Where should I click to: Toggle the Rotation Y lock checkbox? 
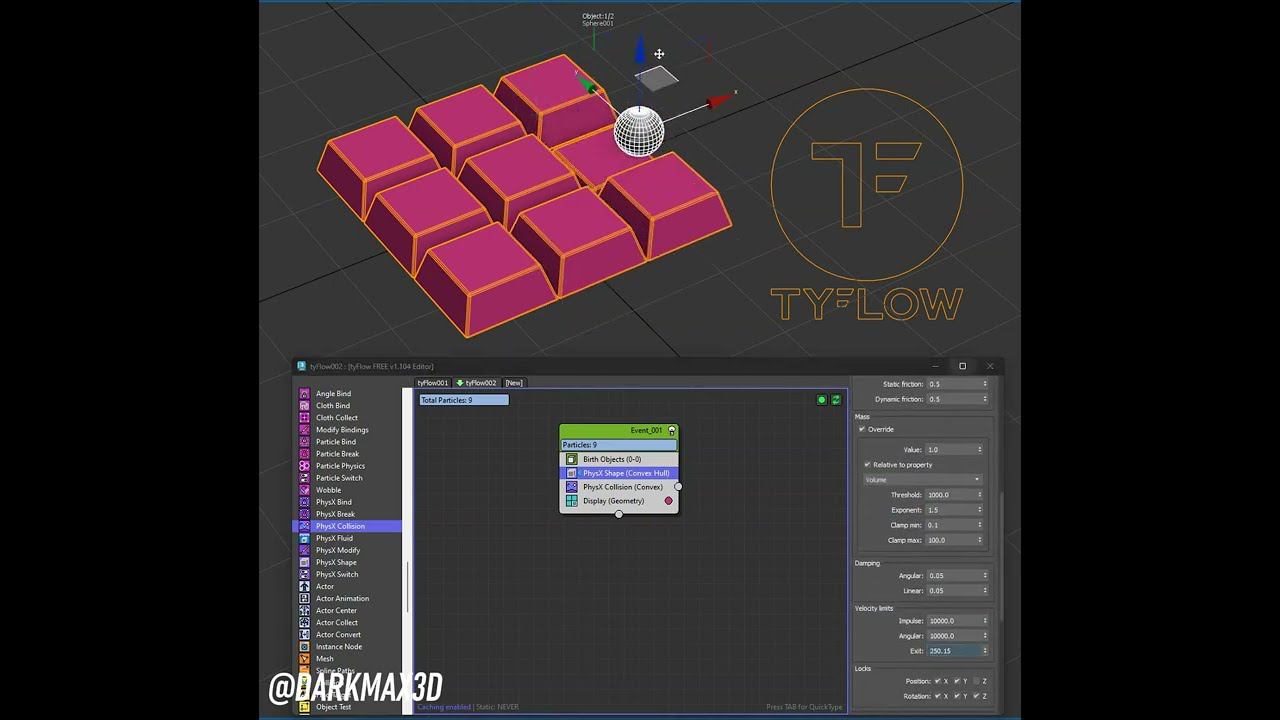click(957, 696)
